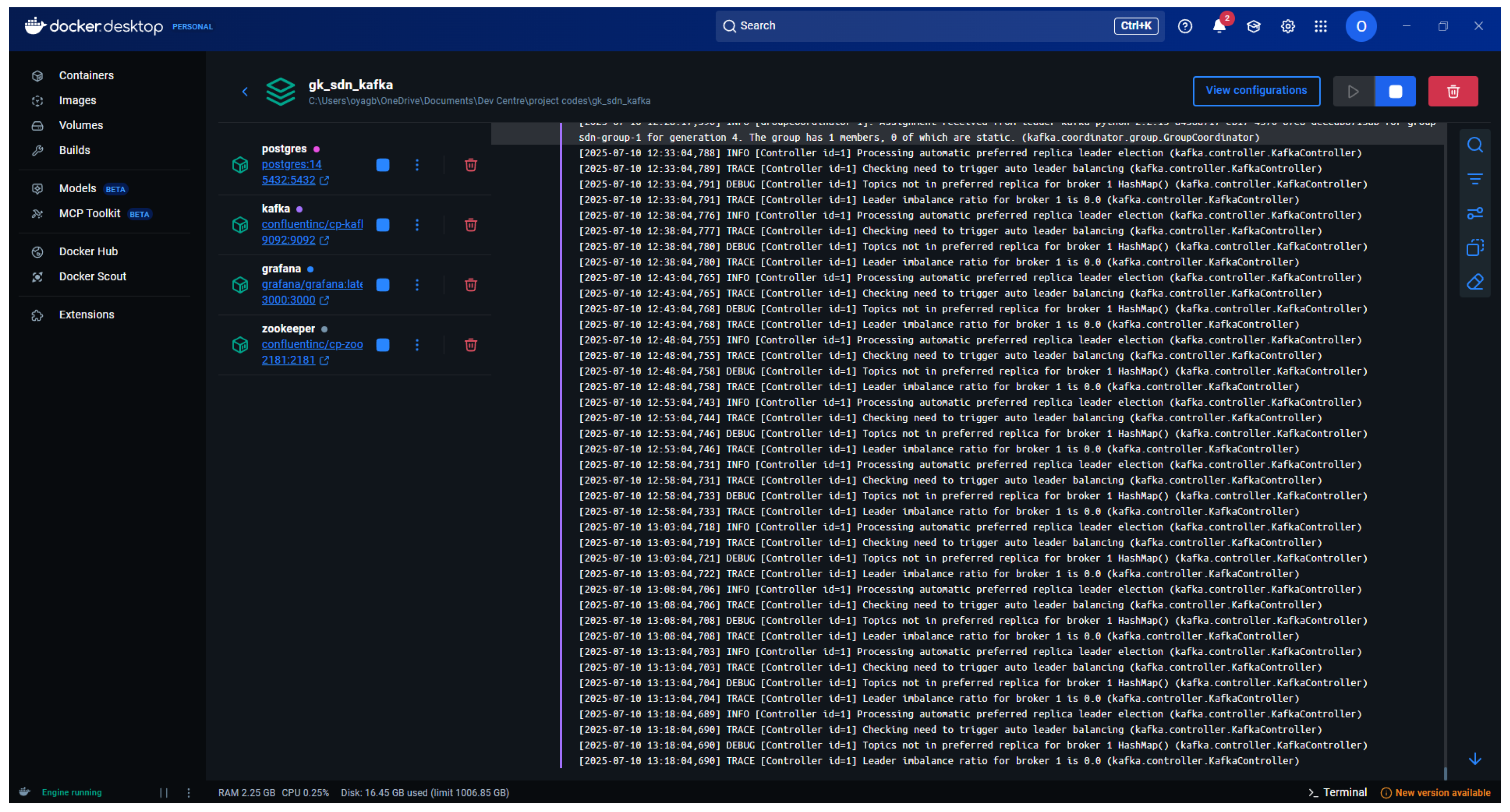Open the Volumes section in sidebar

tap(81, 125)
